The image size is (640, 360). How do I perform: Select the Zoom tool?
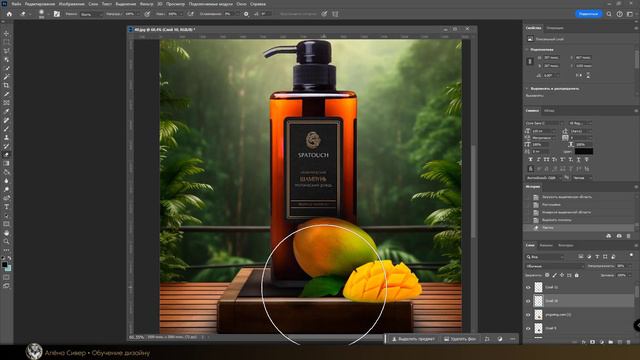tap(6, 241)
